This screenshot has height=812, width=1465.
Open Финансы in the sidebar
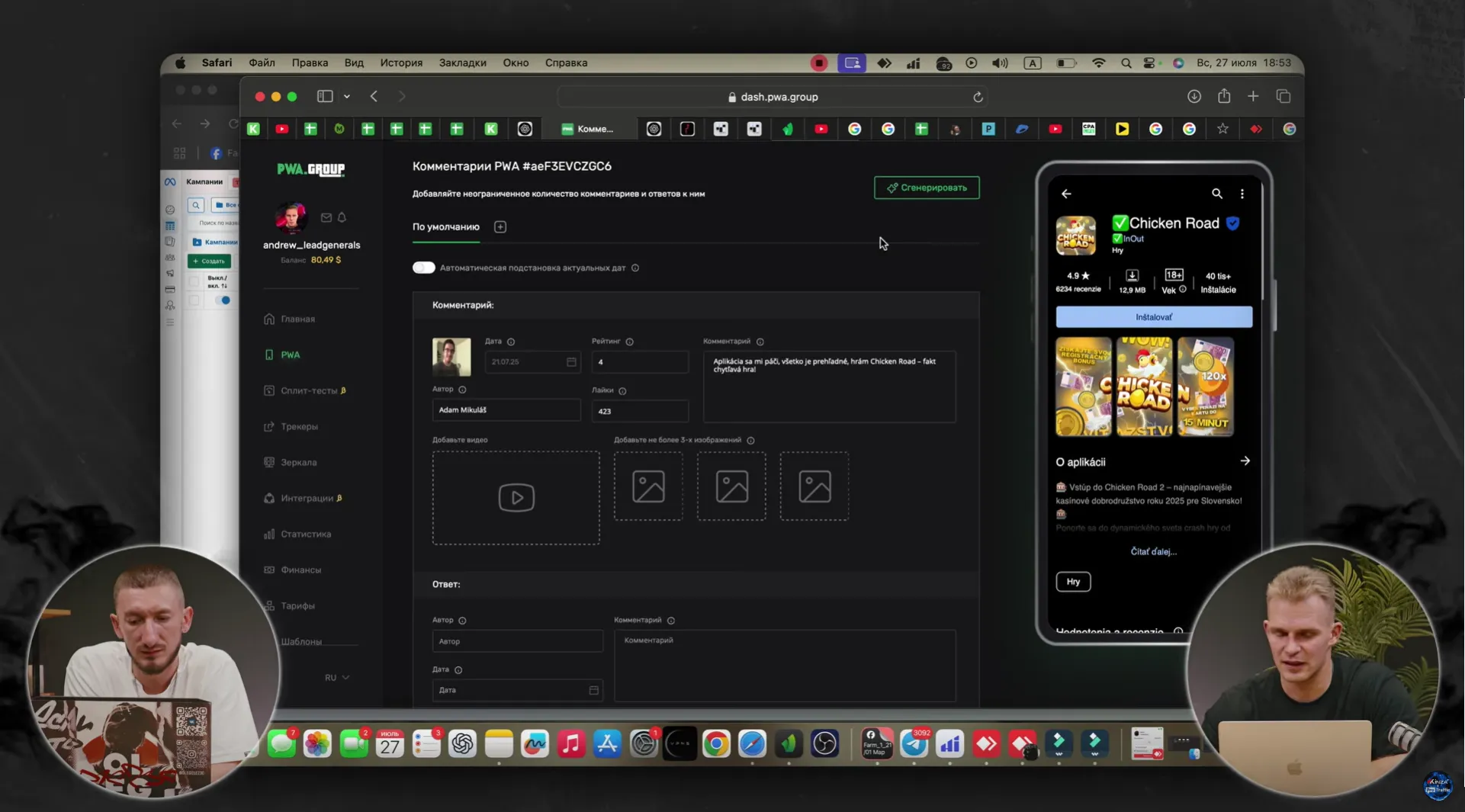click(293, 570)
